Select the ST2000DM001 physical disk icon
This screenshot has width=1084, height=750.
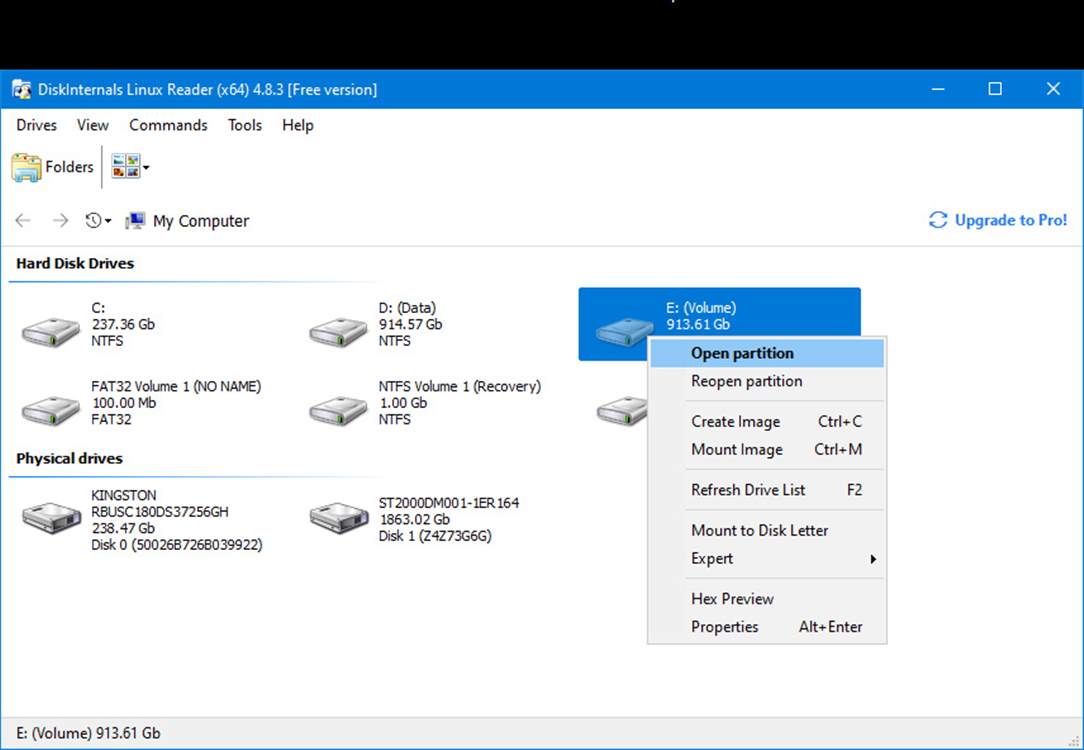click(339, 517)
